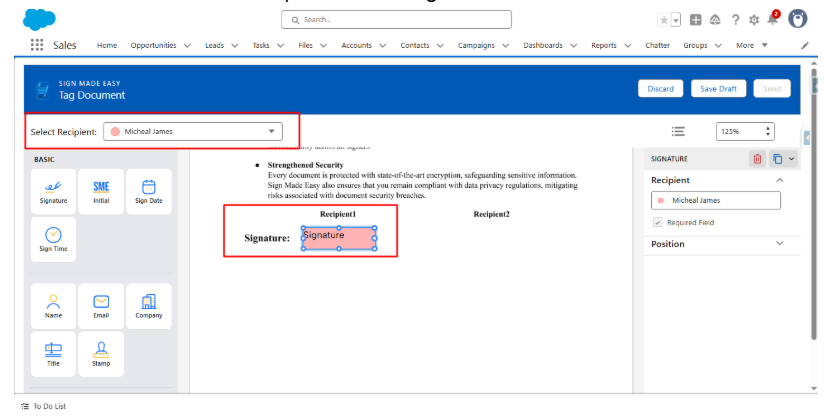Screen dimensions: 824x420
Task: Add a Stamp field
Action: [x=101, y=354]
